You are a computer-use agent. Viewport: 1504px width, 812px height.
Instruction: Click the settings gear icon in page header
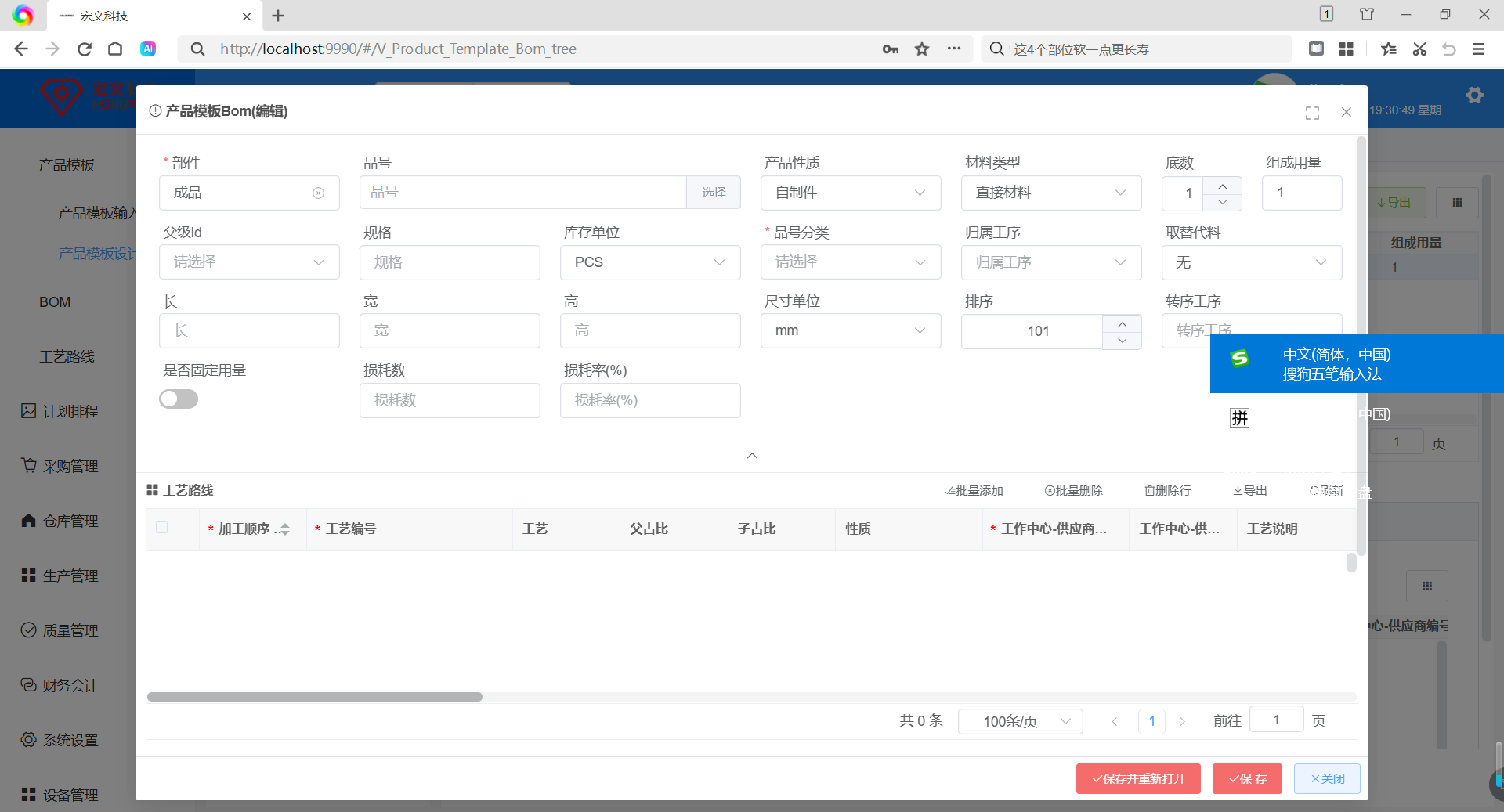point(1475,96)
